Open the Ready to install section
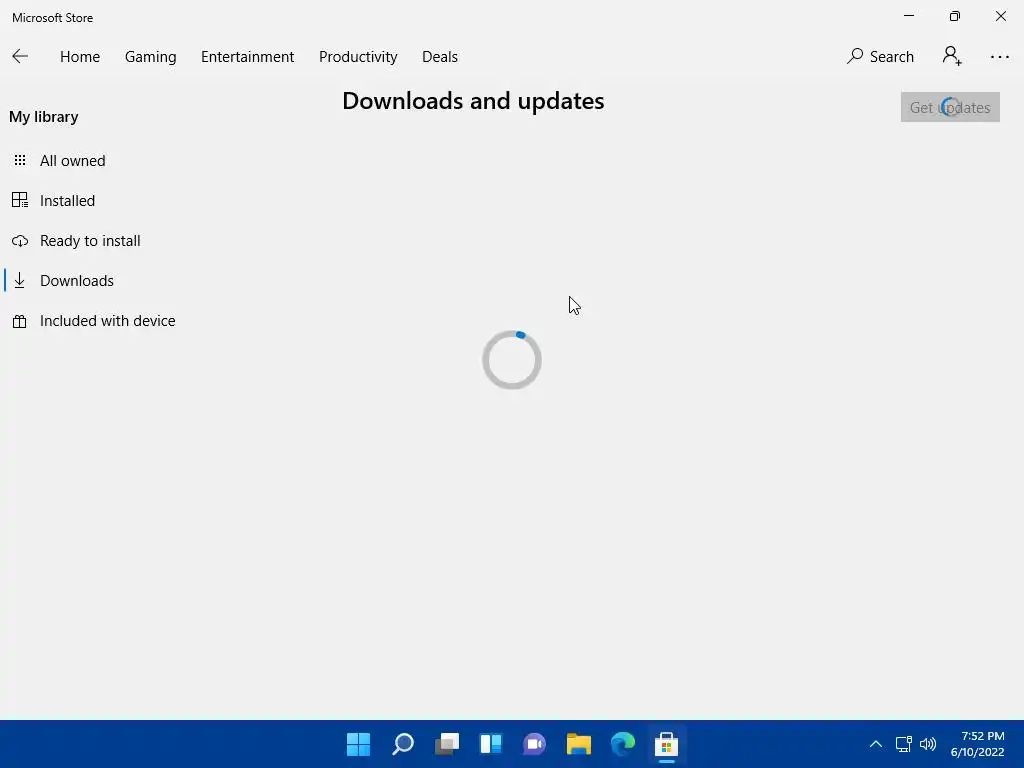1024x768 pixels. tap(90, 241)
